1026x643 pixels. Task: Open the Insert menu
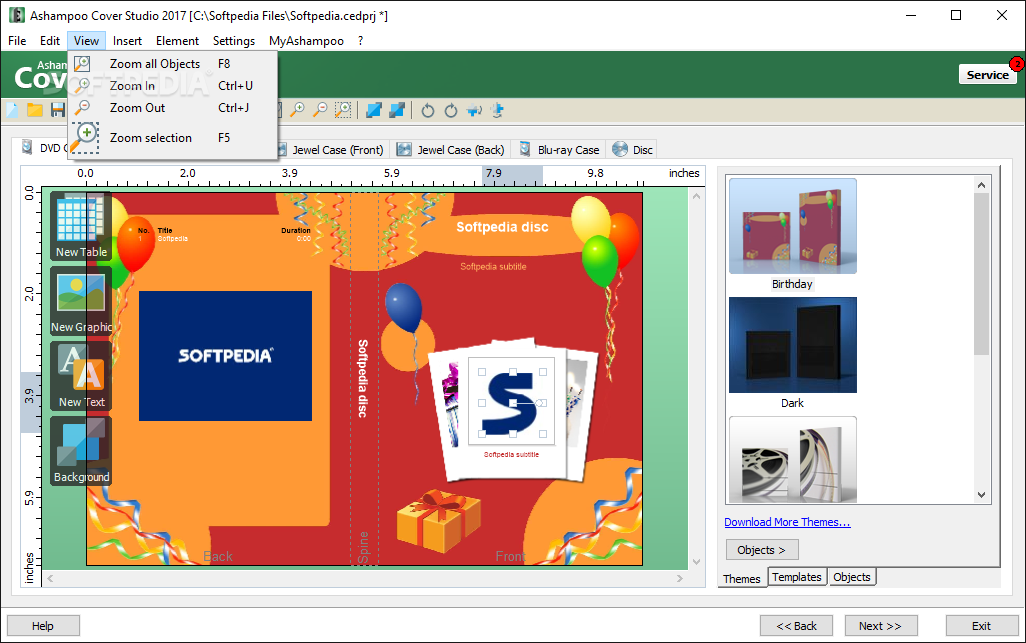tap(127, 41)
